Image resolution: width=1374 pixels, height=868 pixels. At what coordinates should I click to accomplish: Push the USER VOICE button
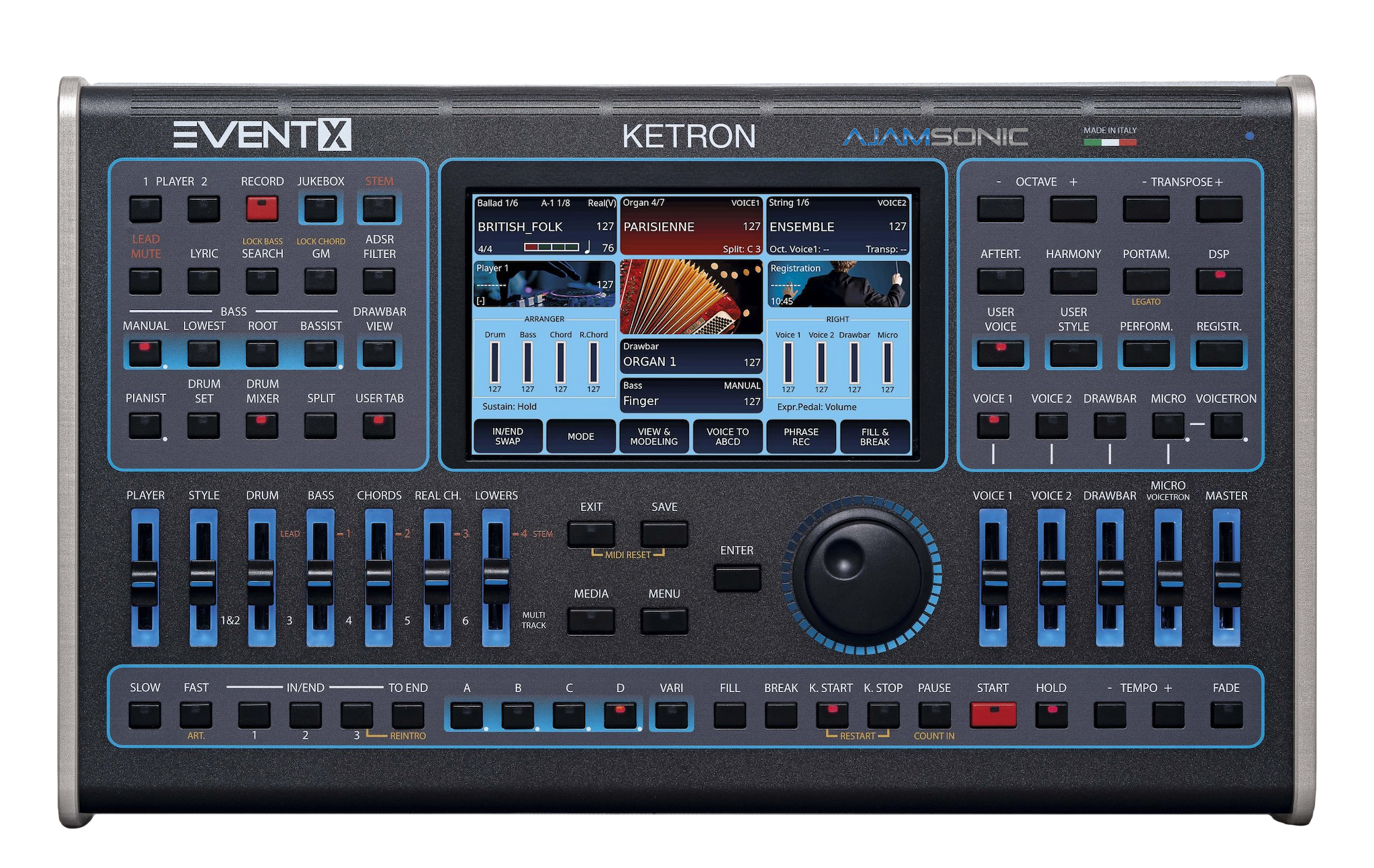click(x=1000, y=354)
